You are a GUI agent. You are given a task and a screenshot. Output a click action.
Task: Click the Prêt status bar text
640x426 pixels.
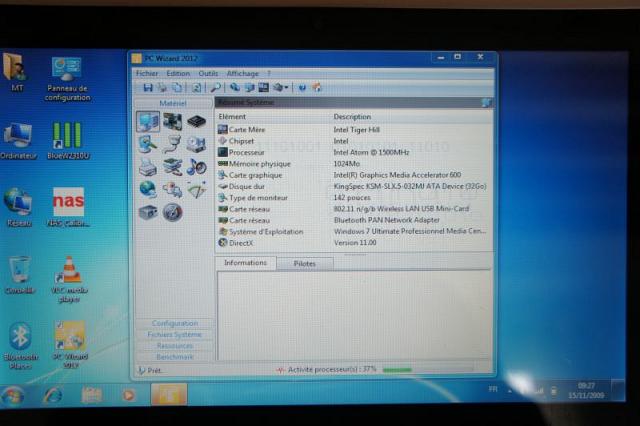155,371
